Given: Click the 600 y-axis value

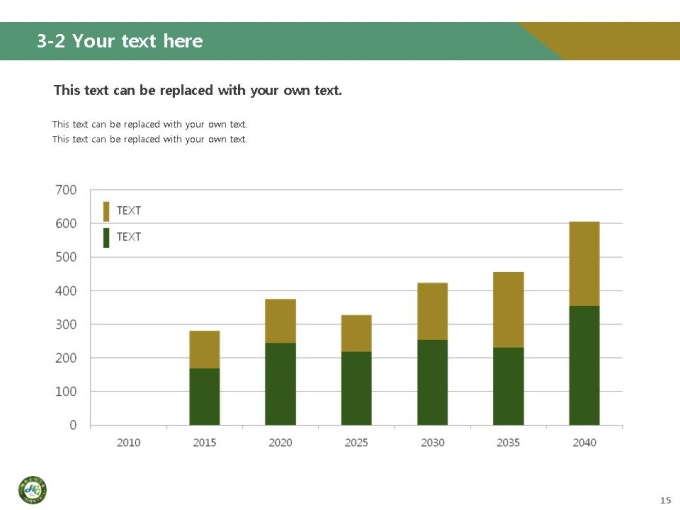Looking at the screenshot, I should tap(66, 224).
